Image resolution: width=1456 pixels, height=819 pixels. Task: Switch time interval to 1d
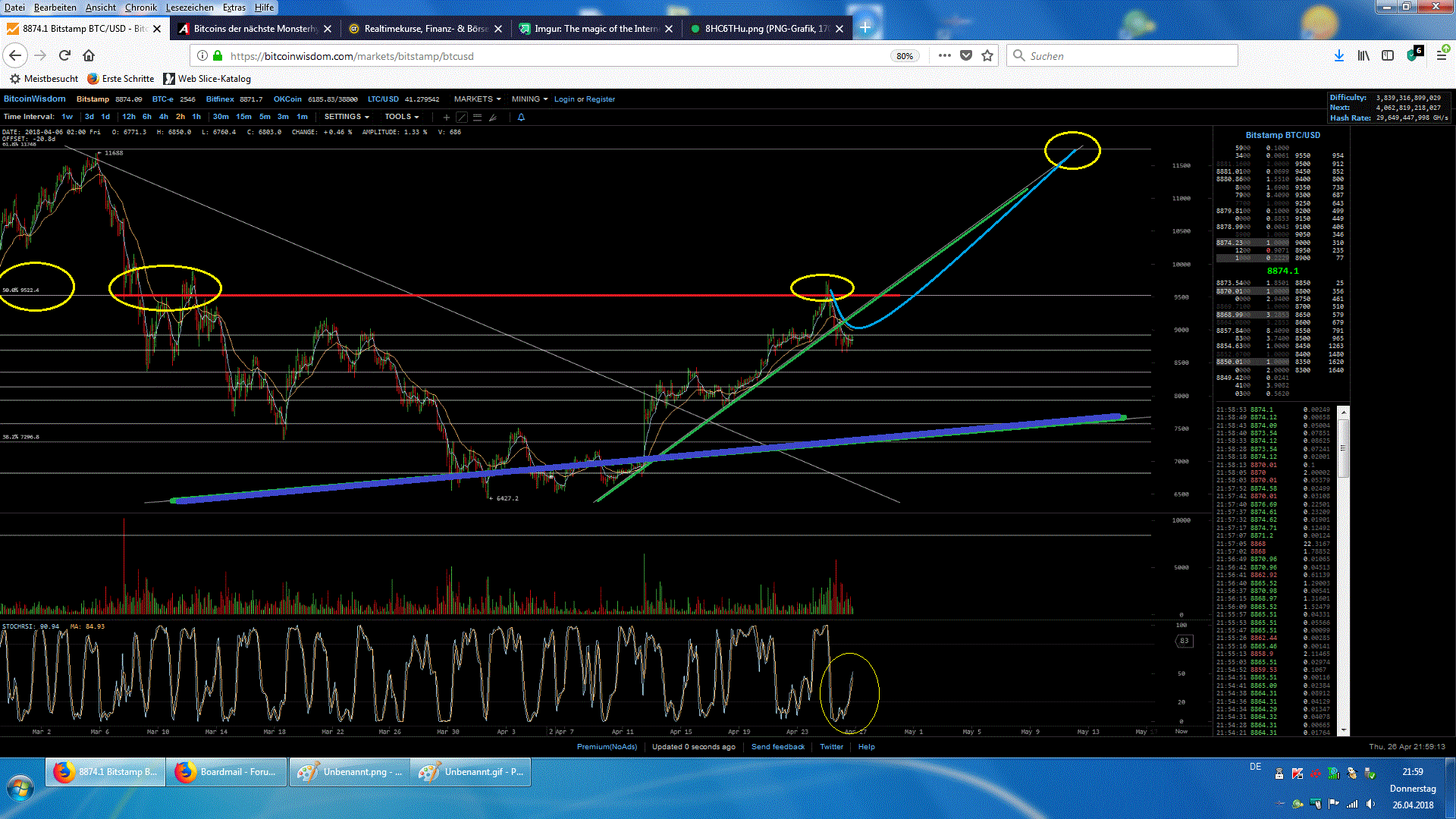coord(105,117)
